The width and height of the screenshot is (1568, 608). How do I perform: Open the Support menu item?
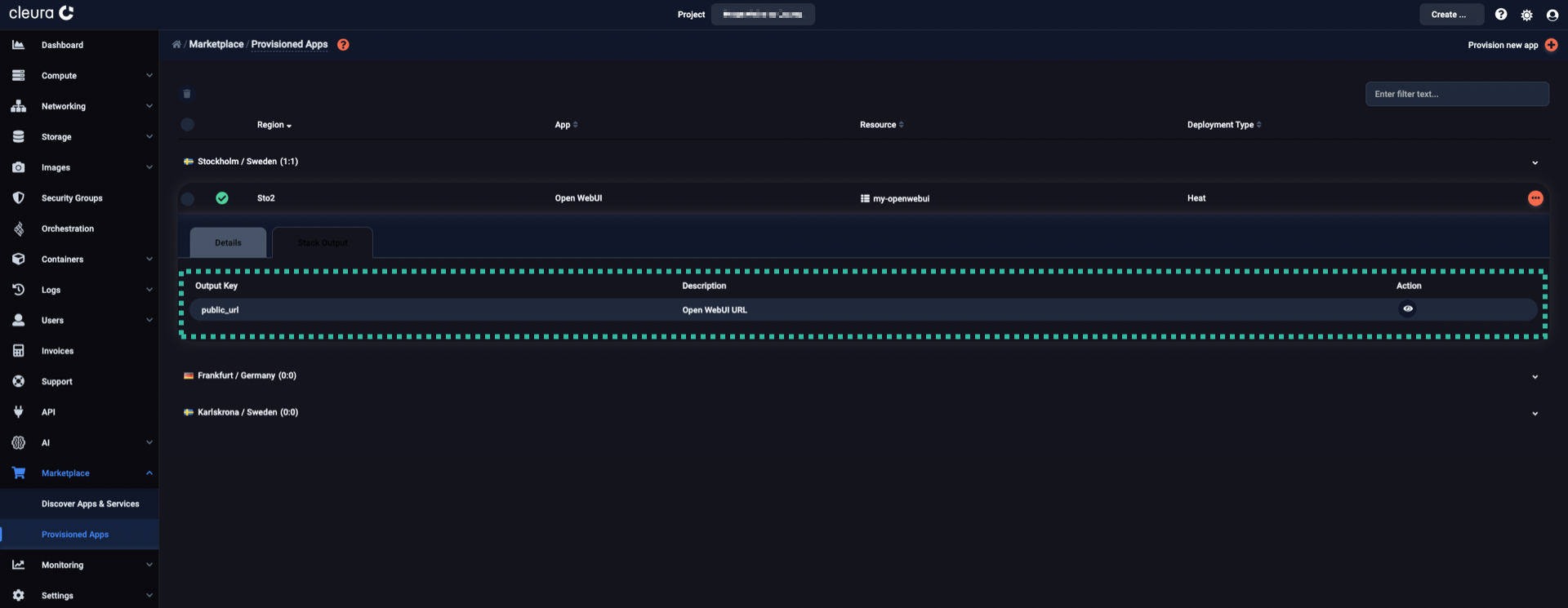click(x=56, y=381)
